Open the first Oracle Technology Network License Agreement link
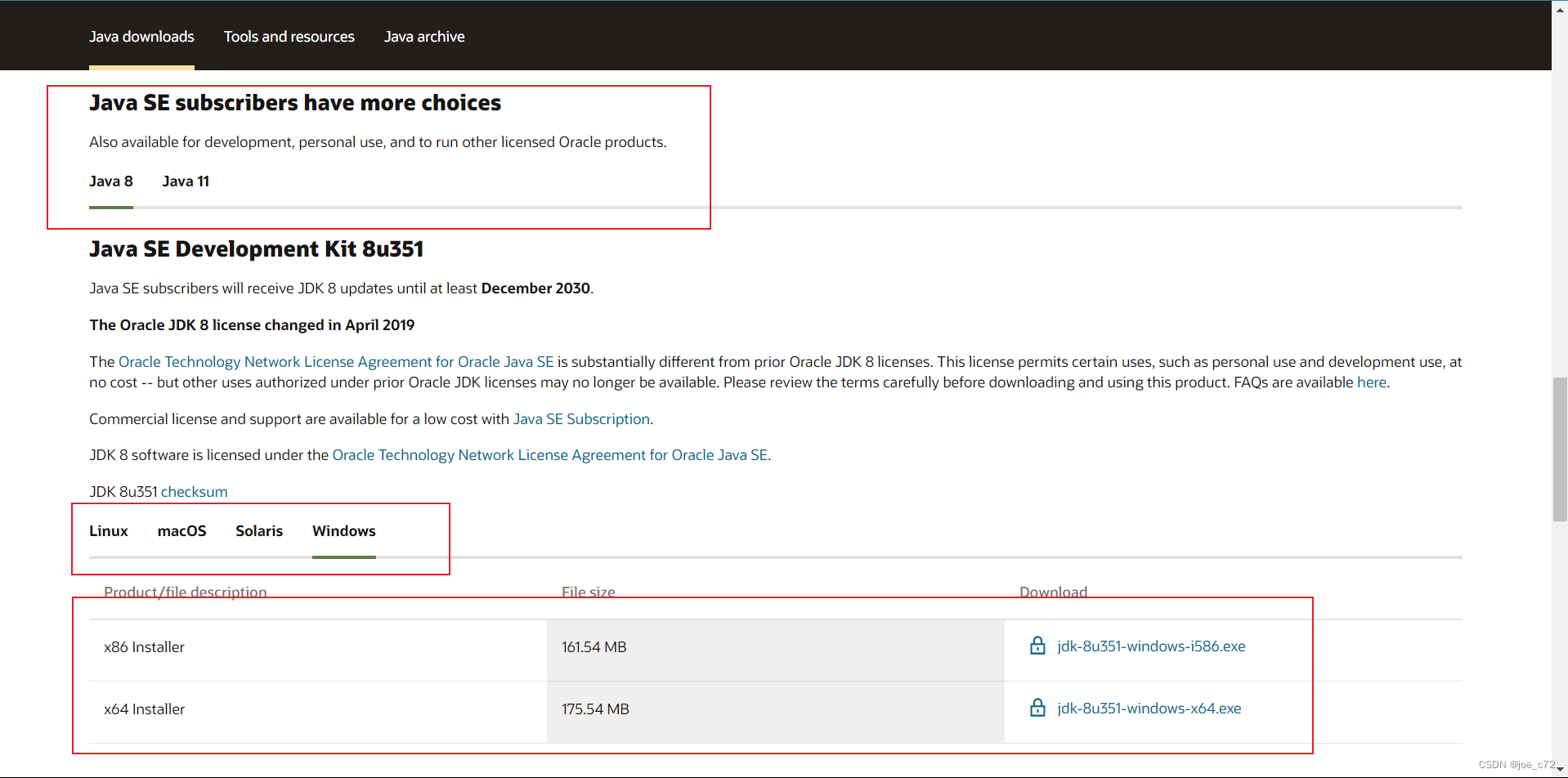1568x778 pixels. 336,362
